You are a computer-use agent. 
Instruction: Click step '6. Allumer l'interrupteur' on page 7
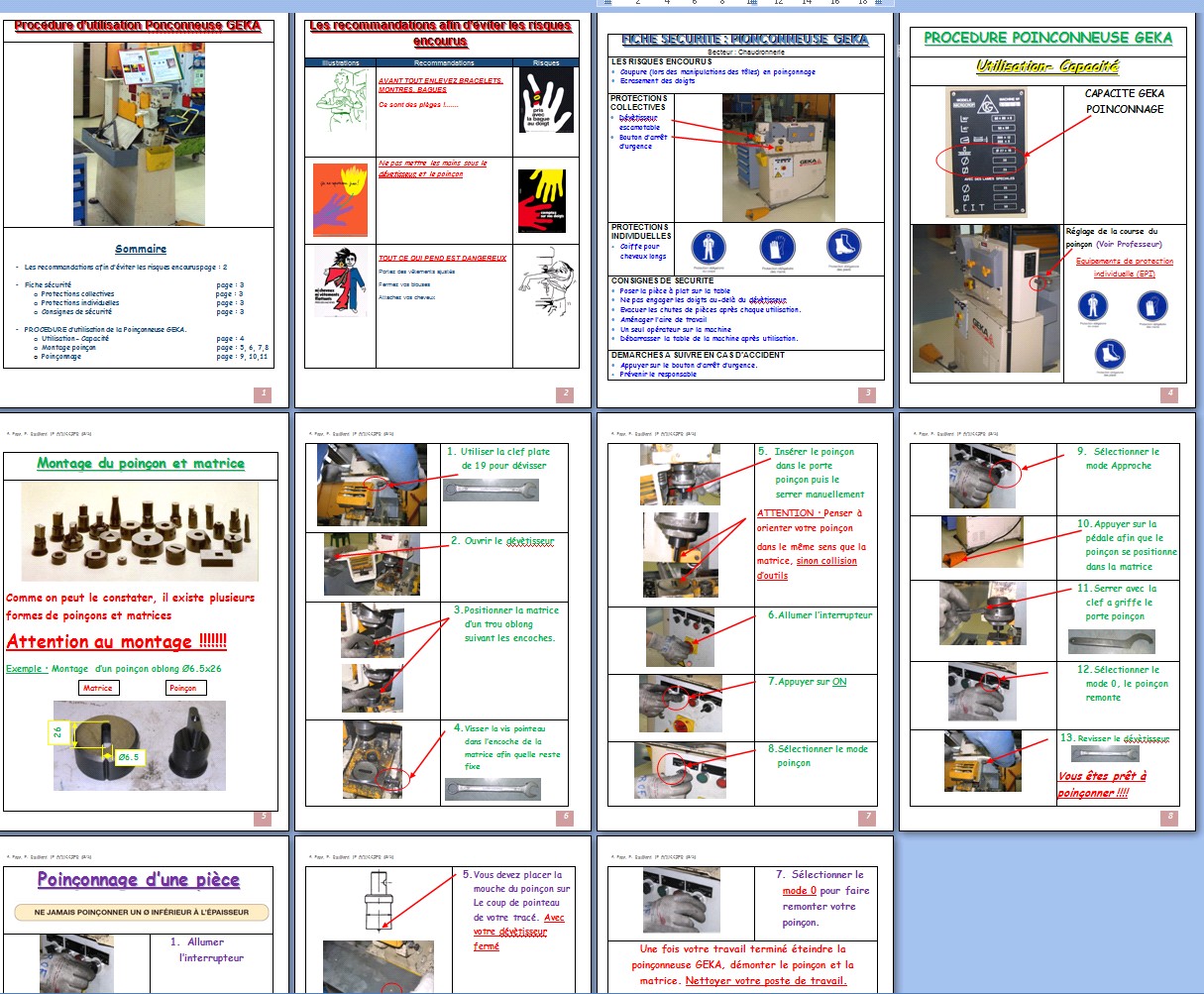(820, 614)
